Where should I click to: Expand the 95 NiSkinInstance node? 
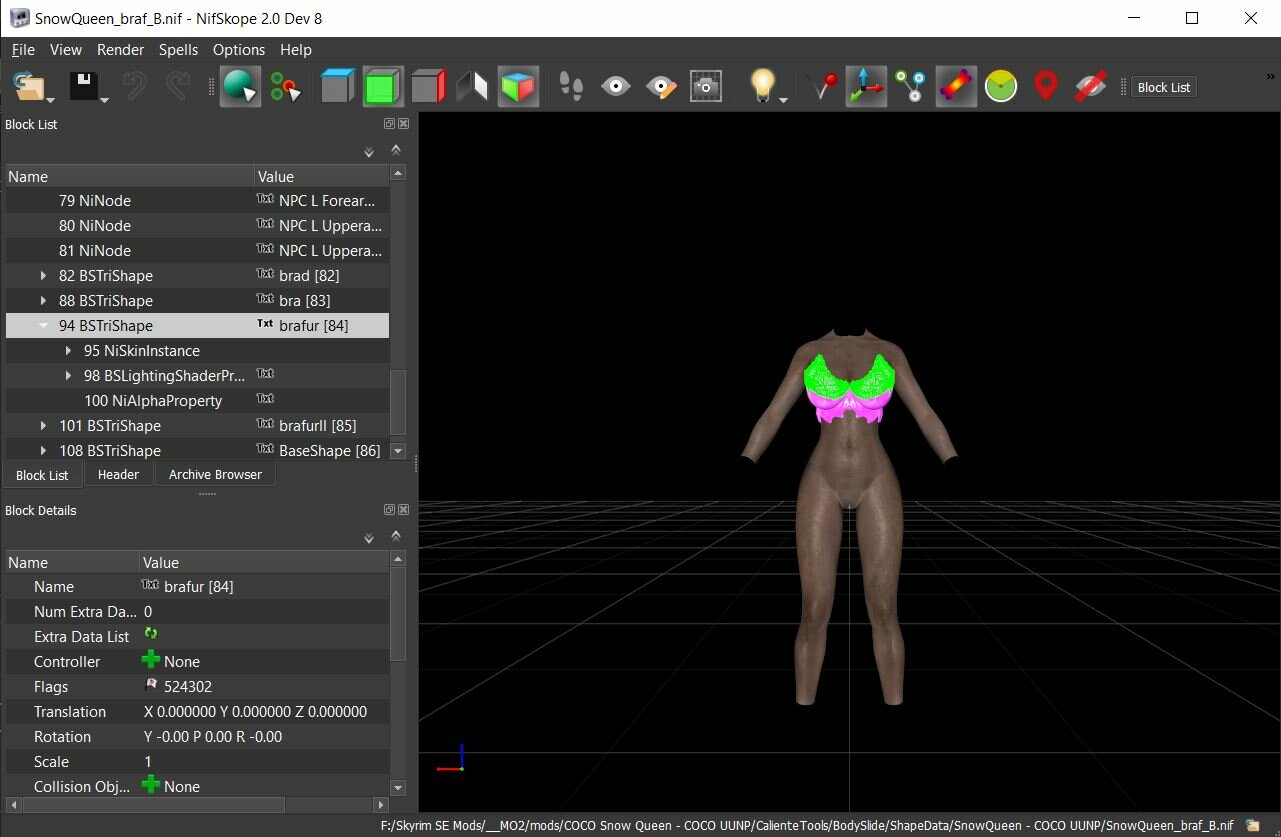(68, 350)
